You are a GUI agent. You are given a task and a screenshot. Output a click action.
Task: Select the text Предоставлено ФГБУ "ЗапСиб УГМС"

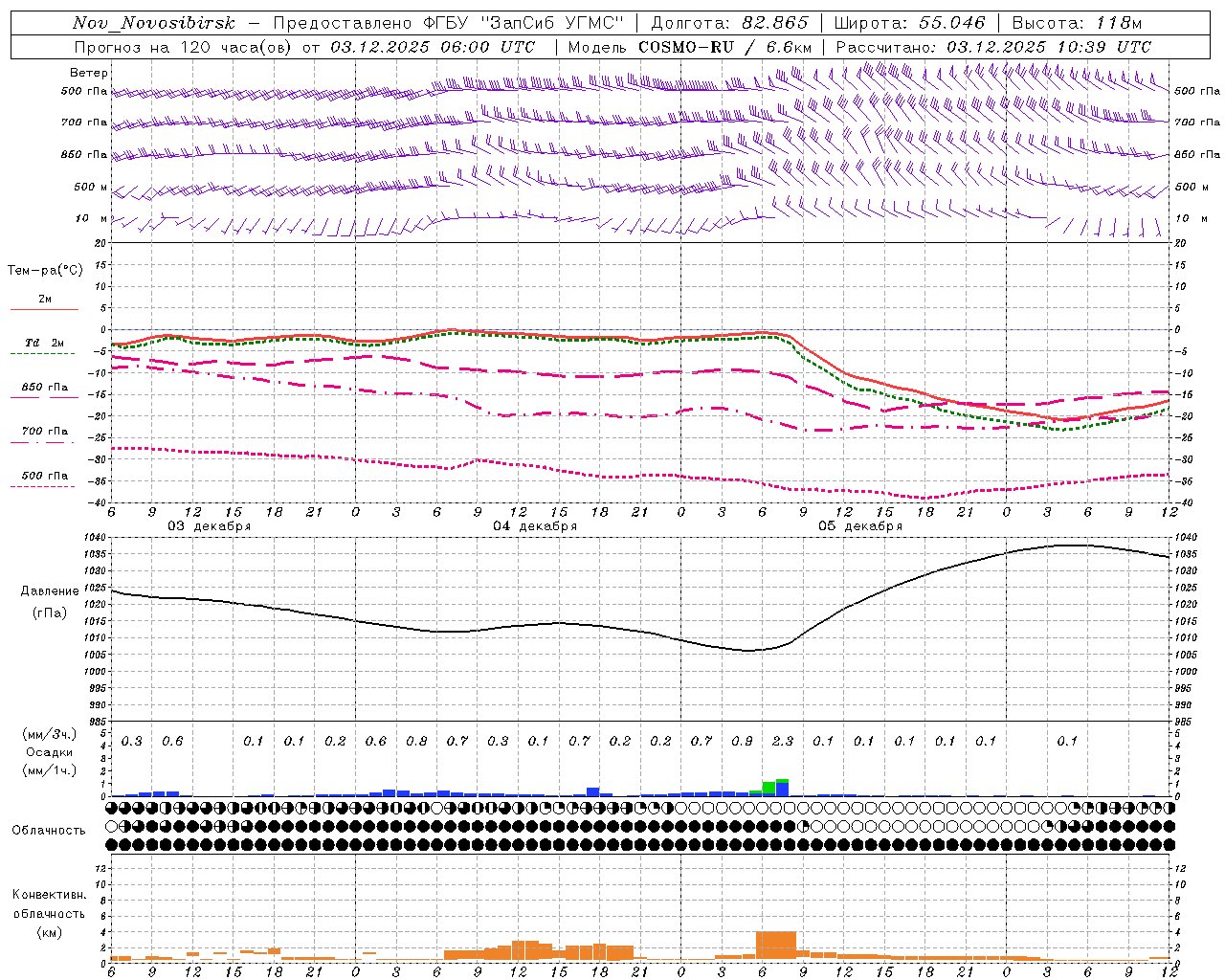click(449, 23)
